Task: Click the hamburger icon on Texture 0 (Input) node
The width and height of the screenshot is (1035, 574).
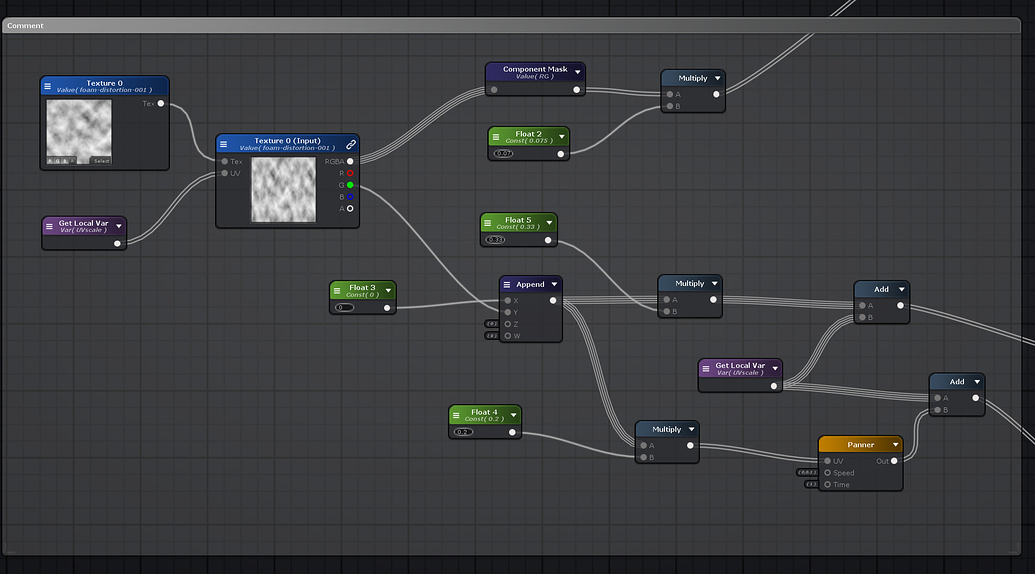Action: click(223, 144)
